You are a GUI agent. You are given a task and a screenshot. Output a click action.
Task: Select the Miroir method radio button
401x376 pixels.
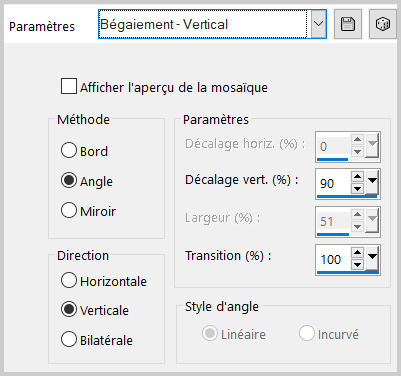(69, 210)
